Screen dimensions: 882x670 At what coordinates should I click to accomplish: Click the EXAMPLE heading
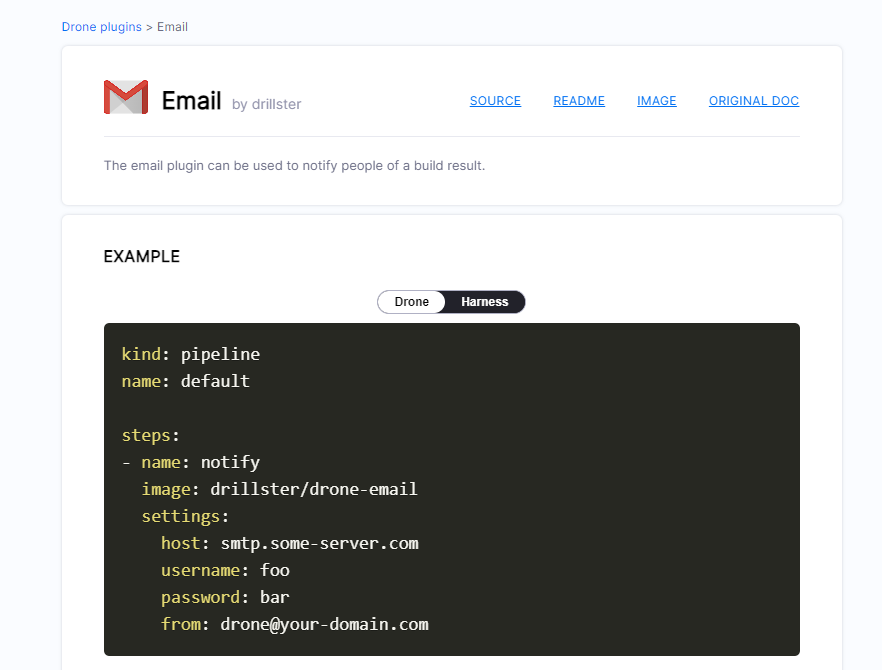coord(142,257)
